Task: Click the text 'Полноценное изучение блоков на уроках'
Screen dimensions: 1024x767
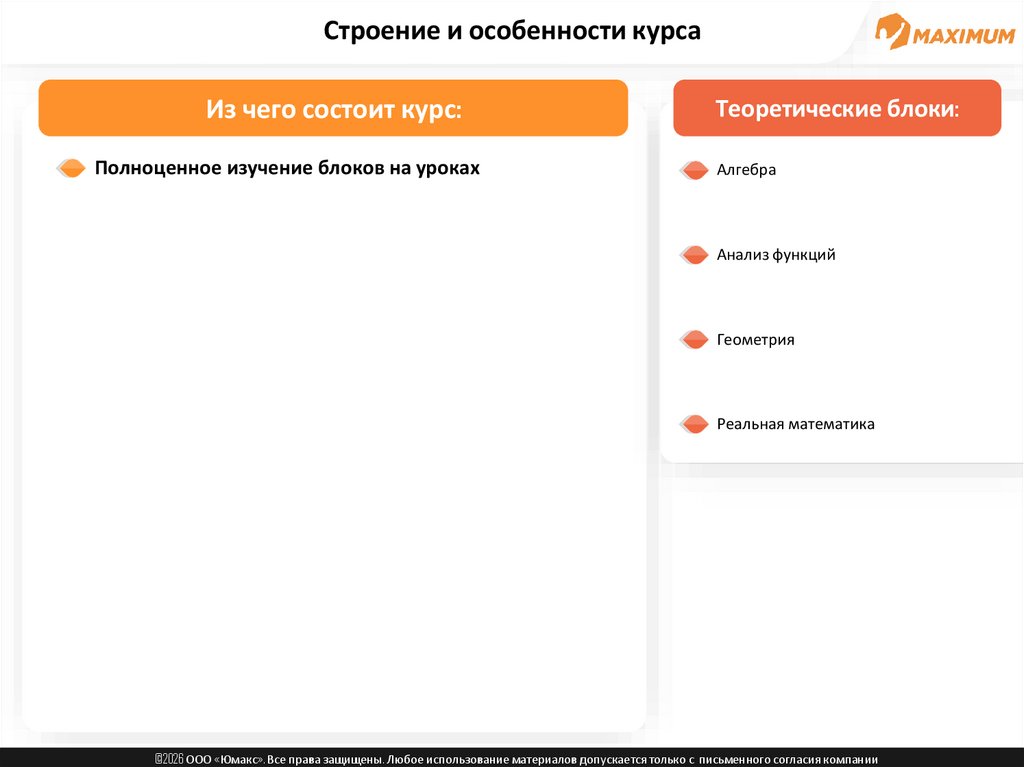Action: pyautogui.click(x=287, y=168)
